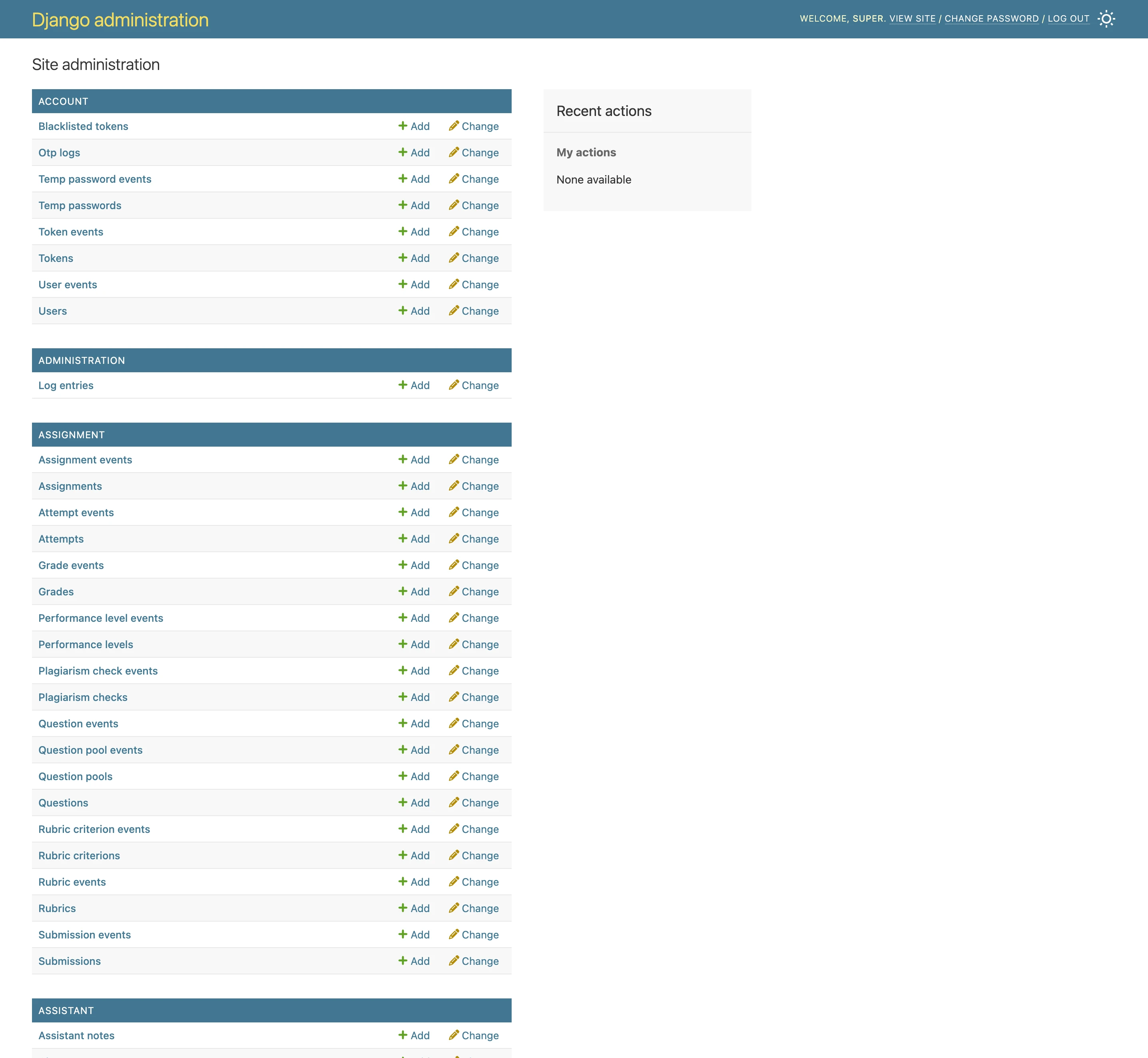Click the View site link

pos(912,18)
